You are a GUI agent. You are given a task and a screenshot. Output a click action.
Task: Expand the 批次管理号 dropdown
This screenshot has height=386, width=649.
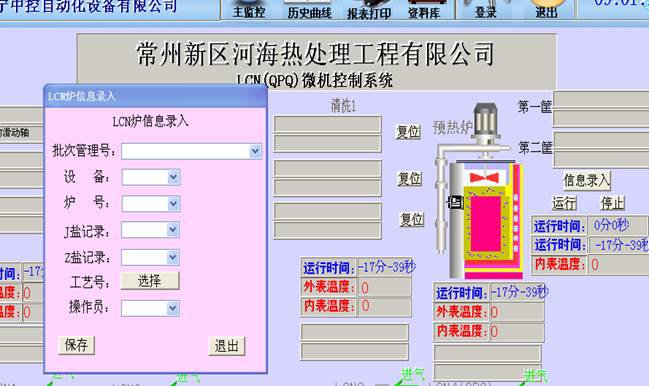pos(255,151)
